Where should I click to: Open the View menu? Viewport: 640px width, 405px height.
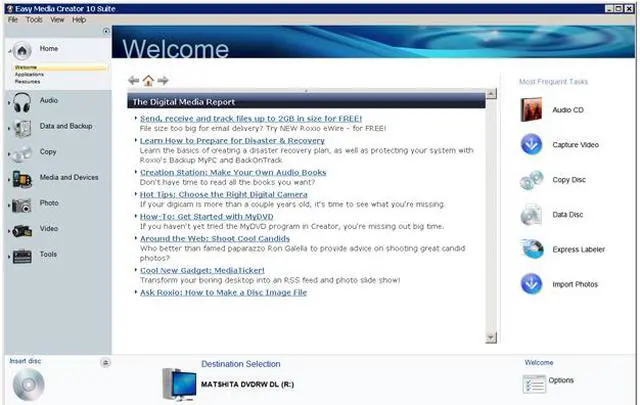coord(57,19)
